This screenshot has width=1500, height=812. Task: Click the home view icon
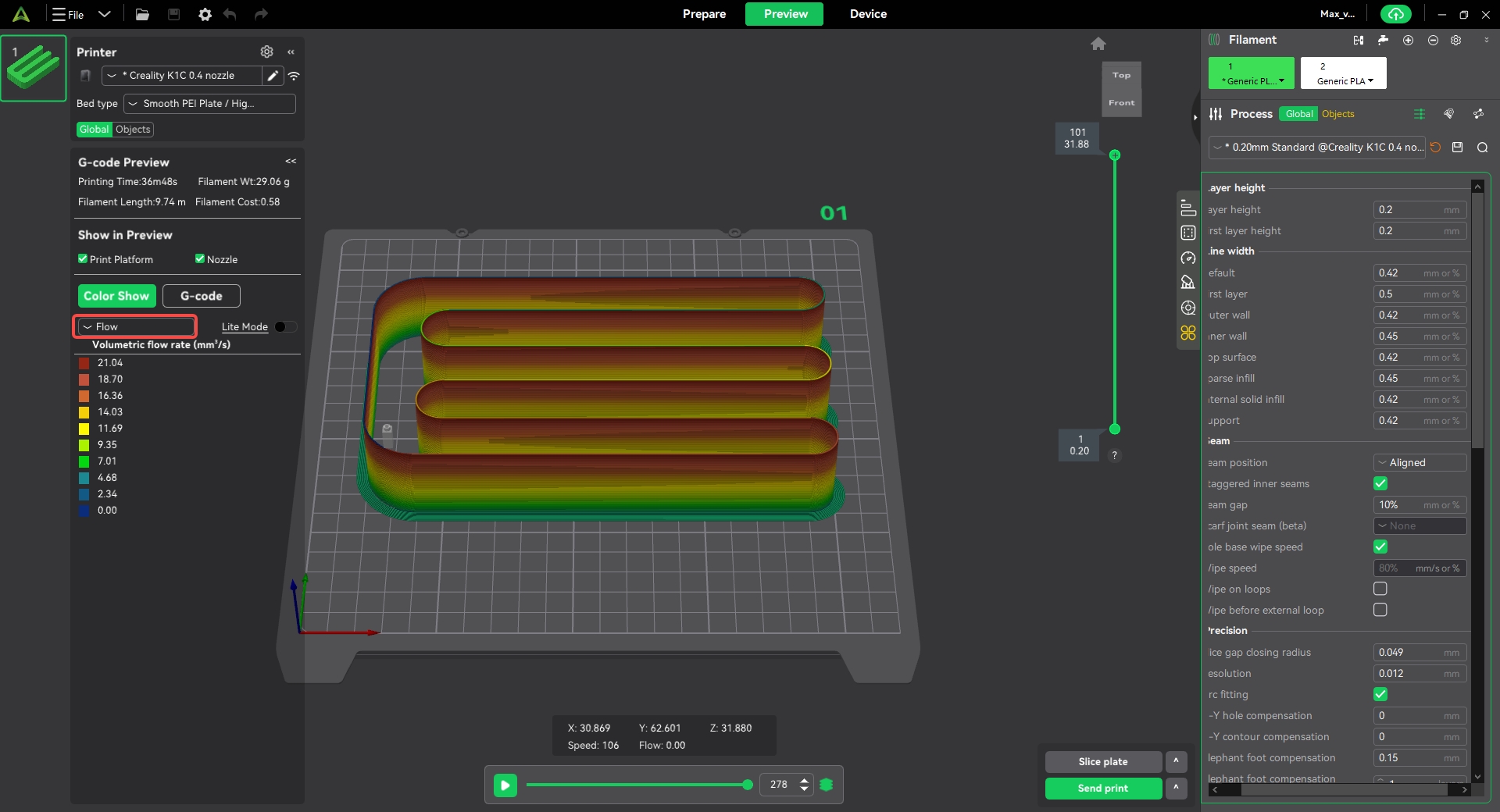click(1098, 44)
